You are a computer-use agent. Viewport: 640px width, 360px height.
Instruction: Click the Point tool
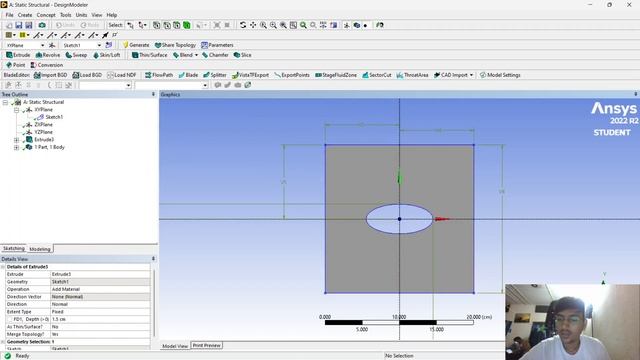[x=16, y=65]
